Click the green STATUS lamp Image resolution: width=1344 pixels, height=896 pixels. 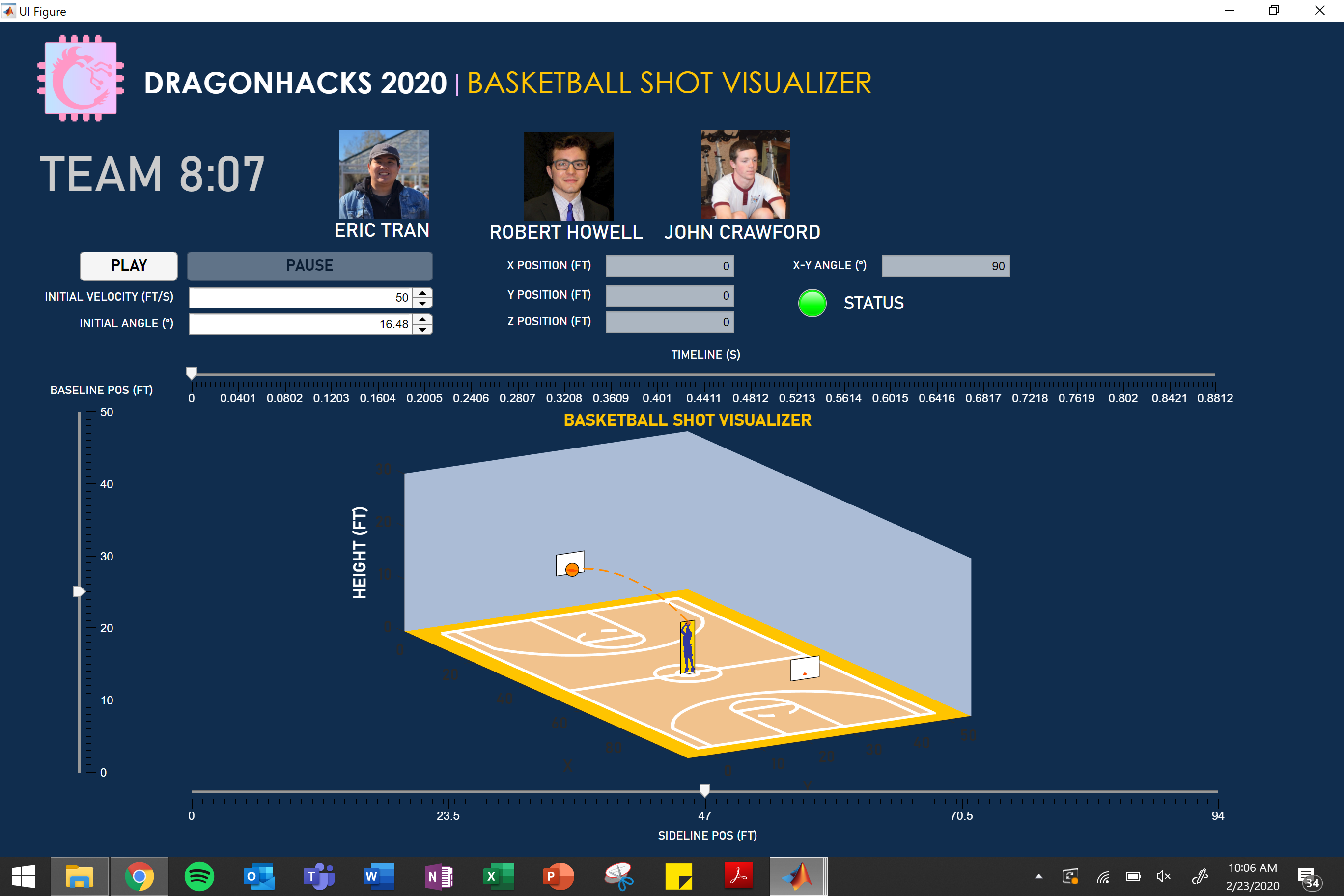click(x=812, y=303)
